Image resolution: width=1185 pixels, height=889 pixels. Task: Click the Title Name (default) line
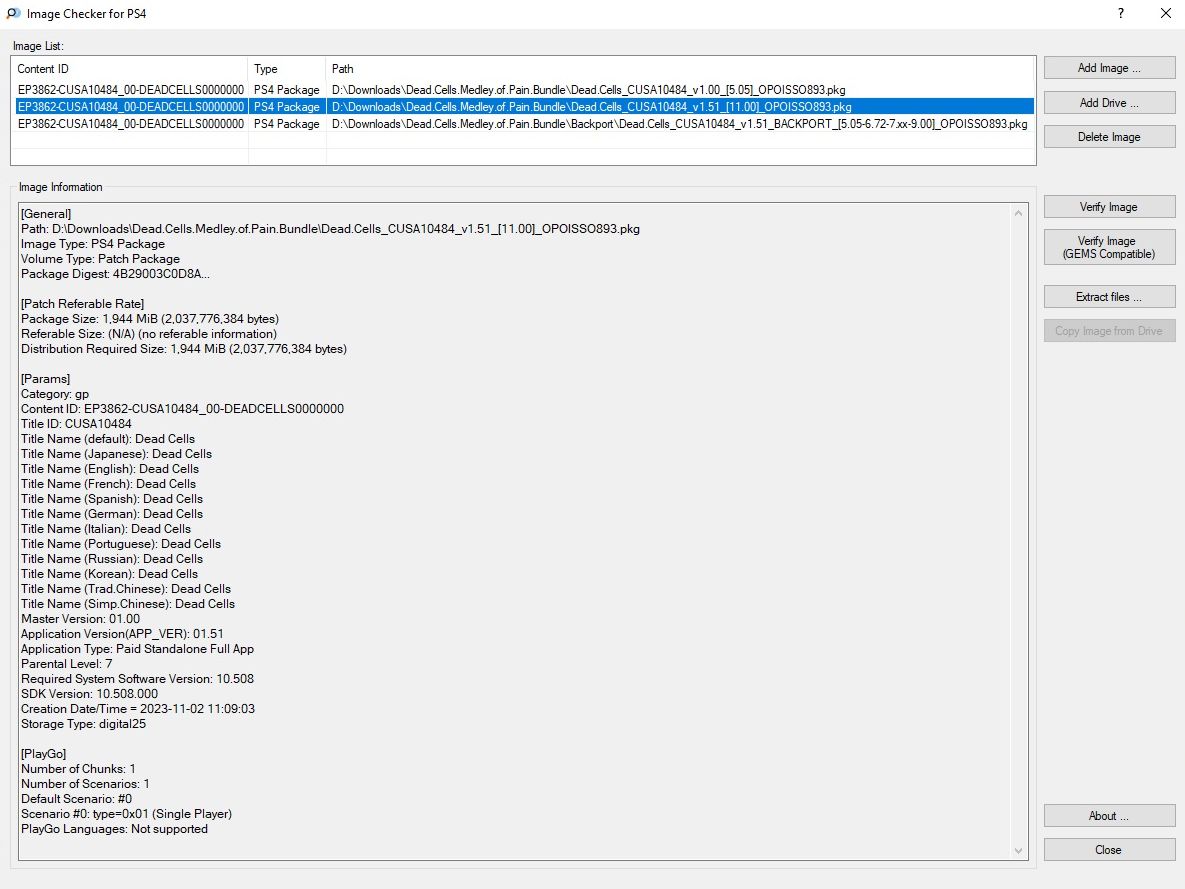click(108, 439)
